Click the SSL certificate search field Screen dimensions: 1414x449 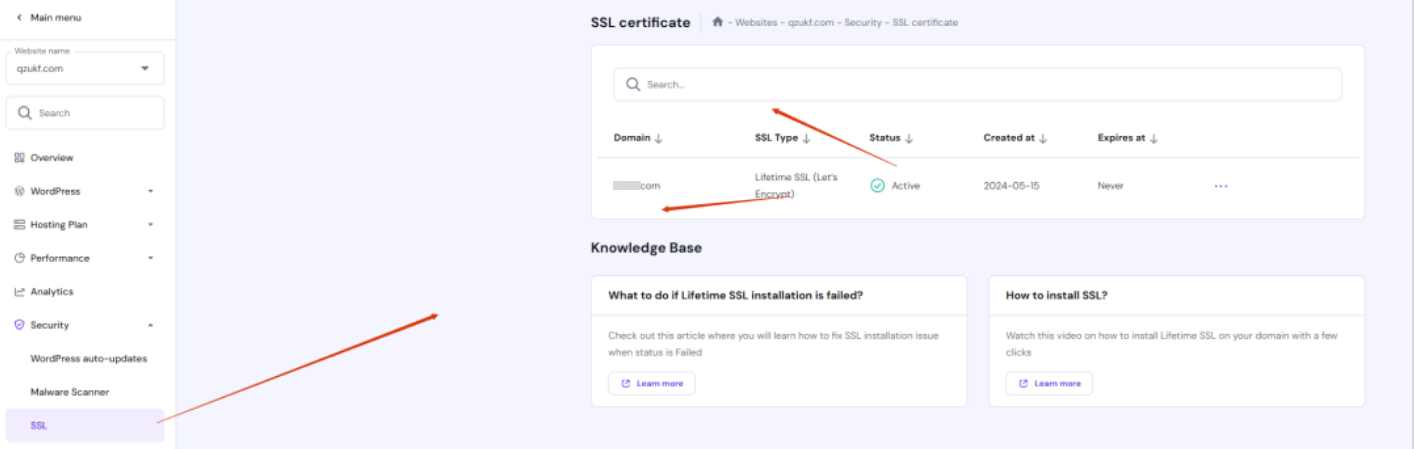click(977, 84)
